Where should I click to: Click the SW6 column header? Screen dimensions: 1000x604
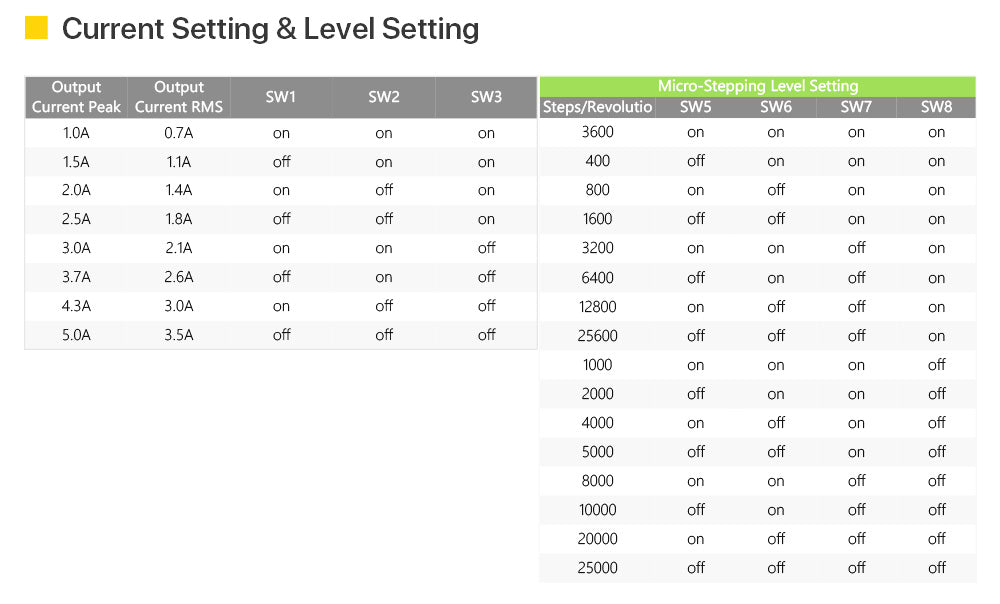pos(776,107)
